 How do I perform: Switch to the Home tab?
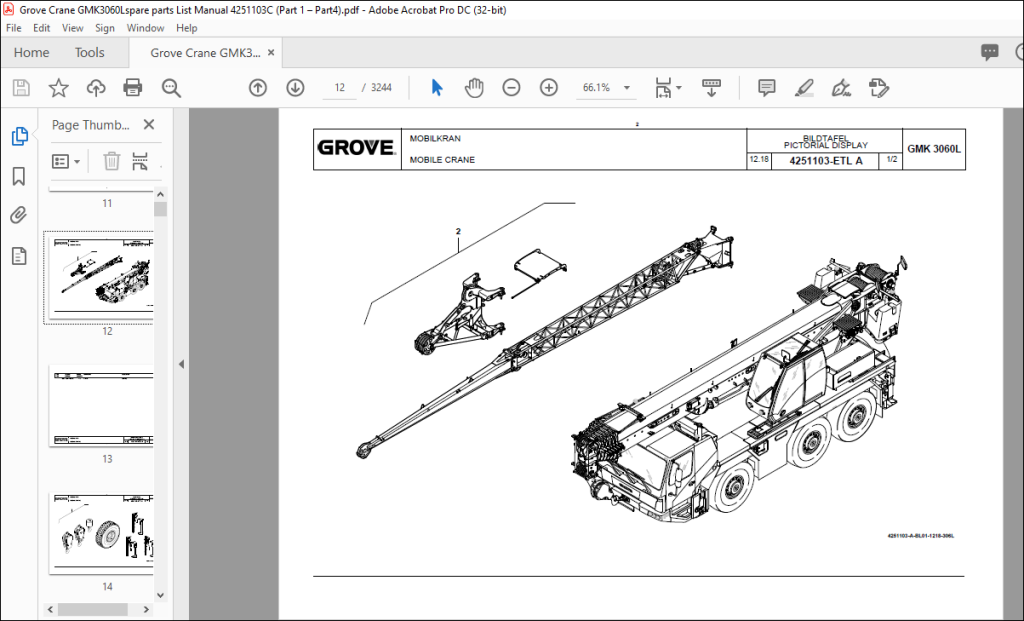31,52
